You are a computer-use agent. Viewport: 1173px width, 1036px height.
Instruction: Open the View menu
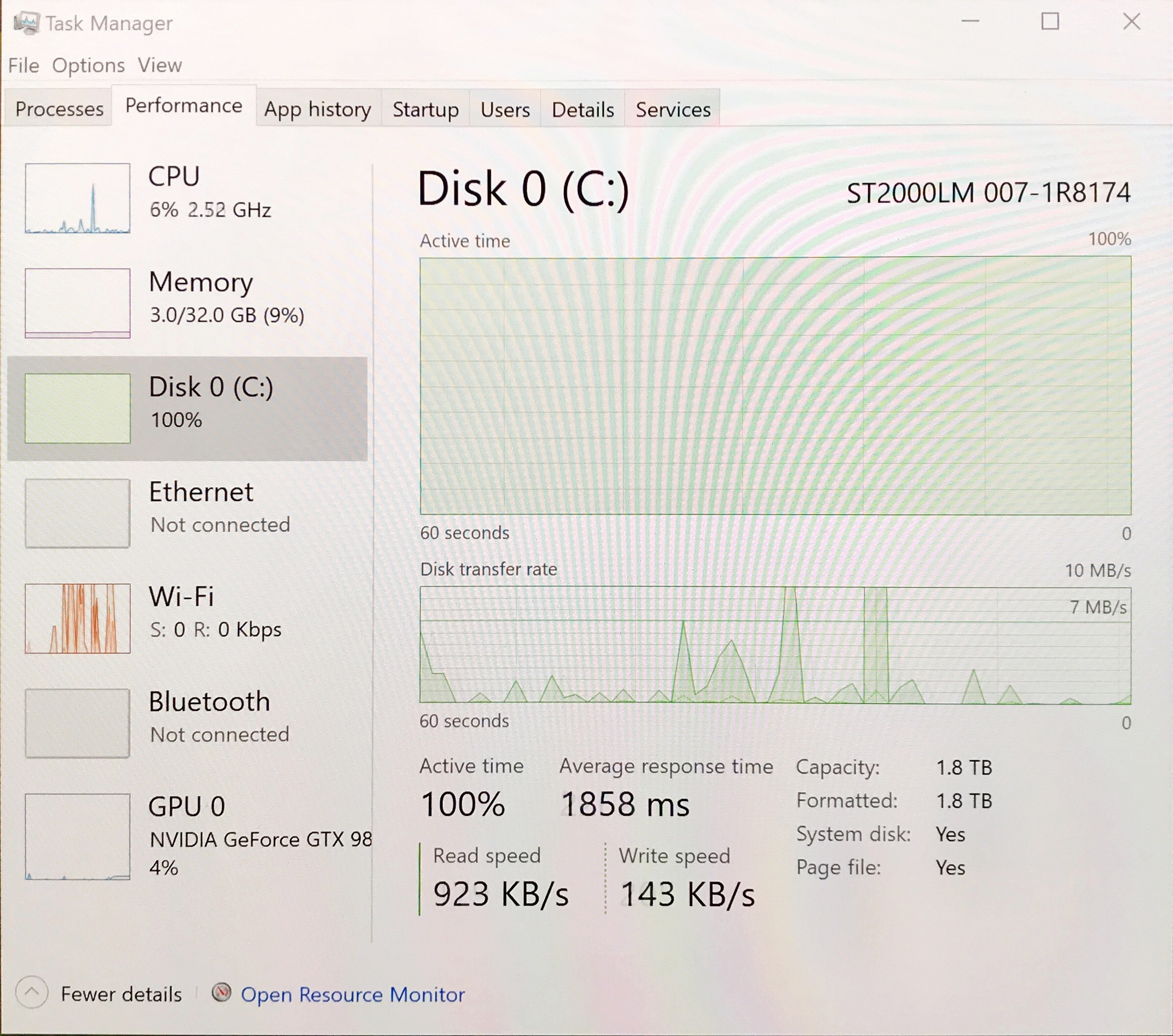coord(160,66)
